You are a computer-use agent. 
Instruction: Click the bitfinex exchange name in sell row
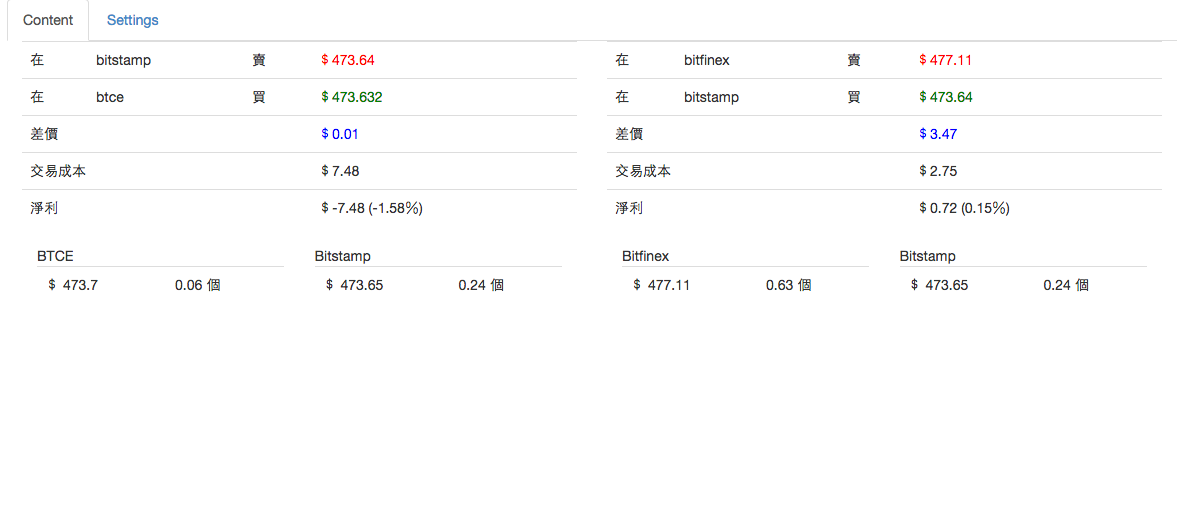coord(706,60)
